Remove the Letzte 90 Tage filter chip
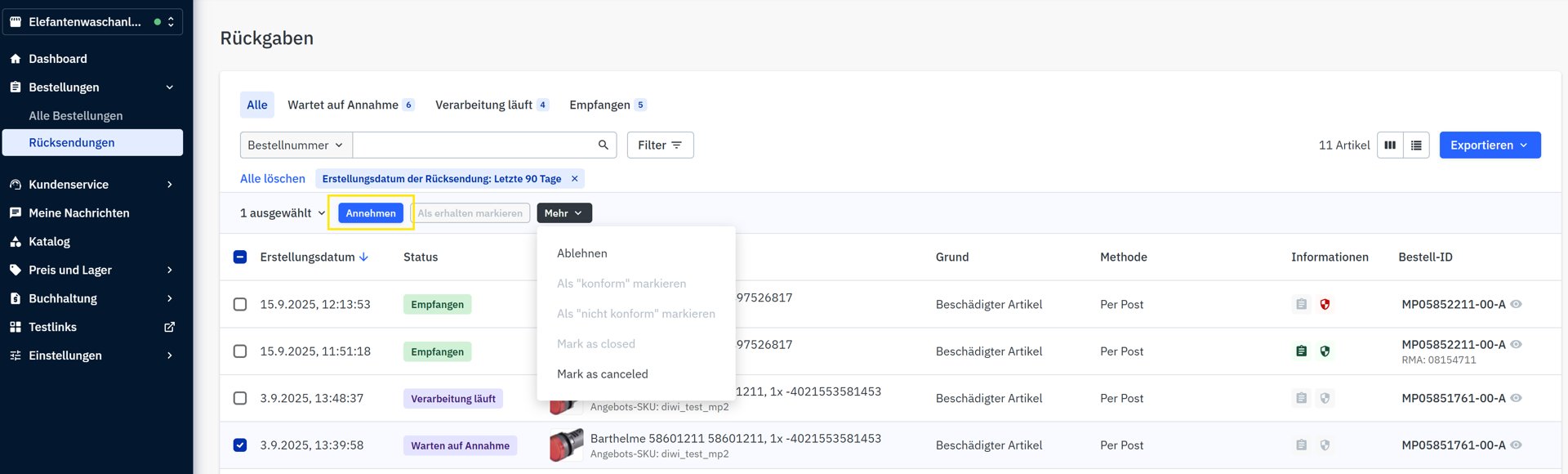Viewport: 1568px width, 474px height. (x=574, y=178)
